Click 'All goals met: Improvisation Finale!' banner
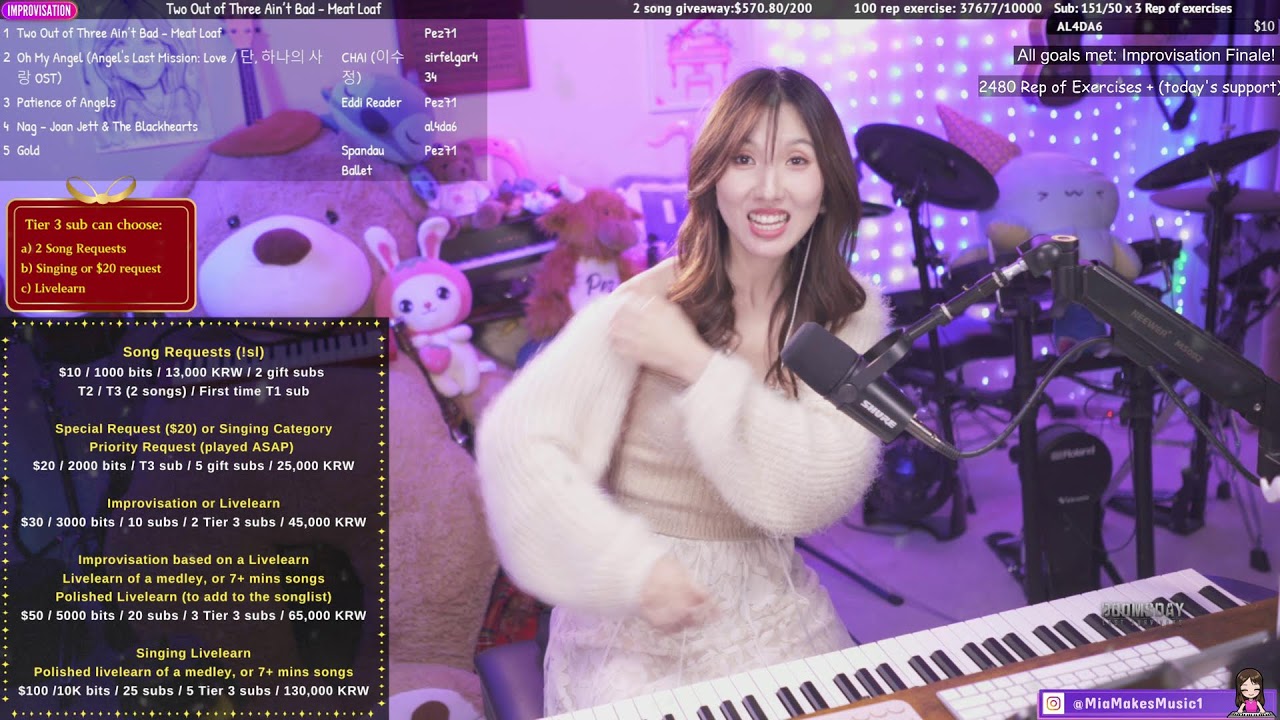 (1146, 56)
